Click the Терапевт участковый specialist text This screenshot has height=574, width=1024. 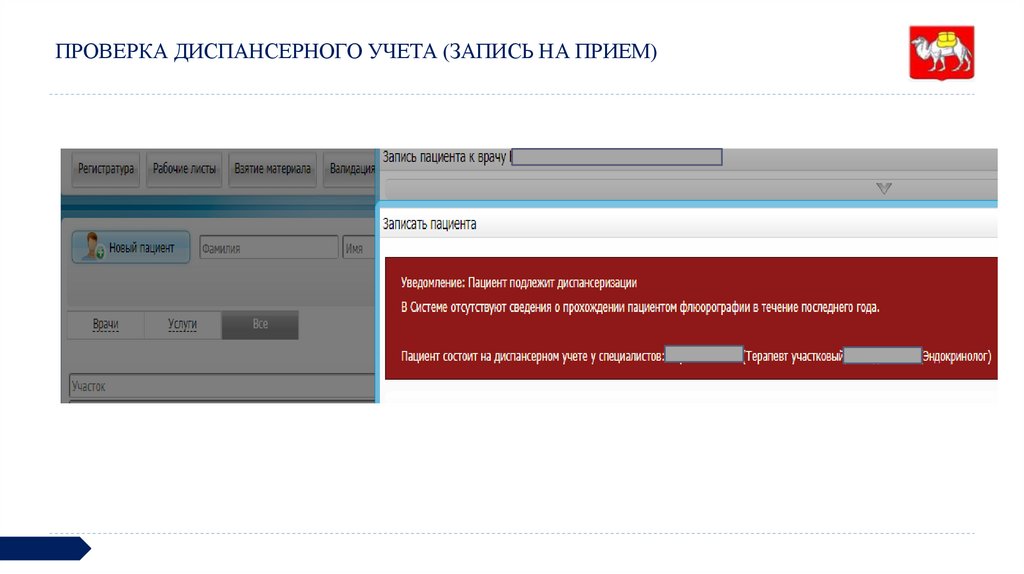[793, 357]
